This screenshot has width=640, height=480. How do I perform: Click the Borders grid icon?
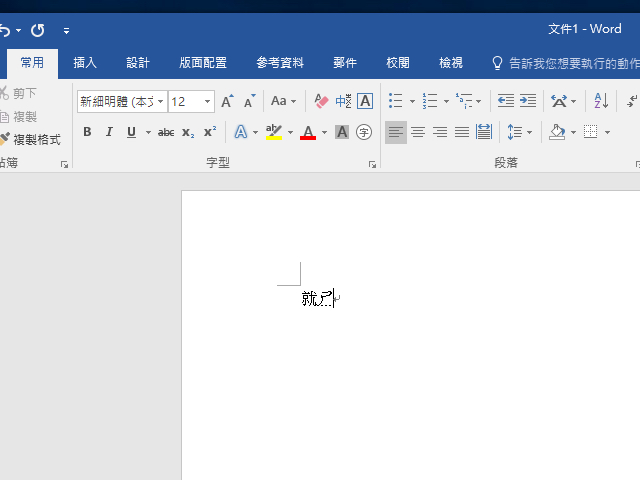tap(591, 132)
